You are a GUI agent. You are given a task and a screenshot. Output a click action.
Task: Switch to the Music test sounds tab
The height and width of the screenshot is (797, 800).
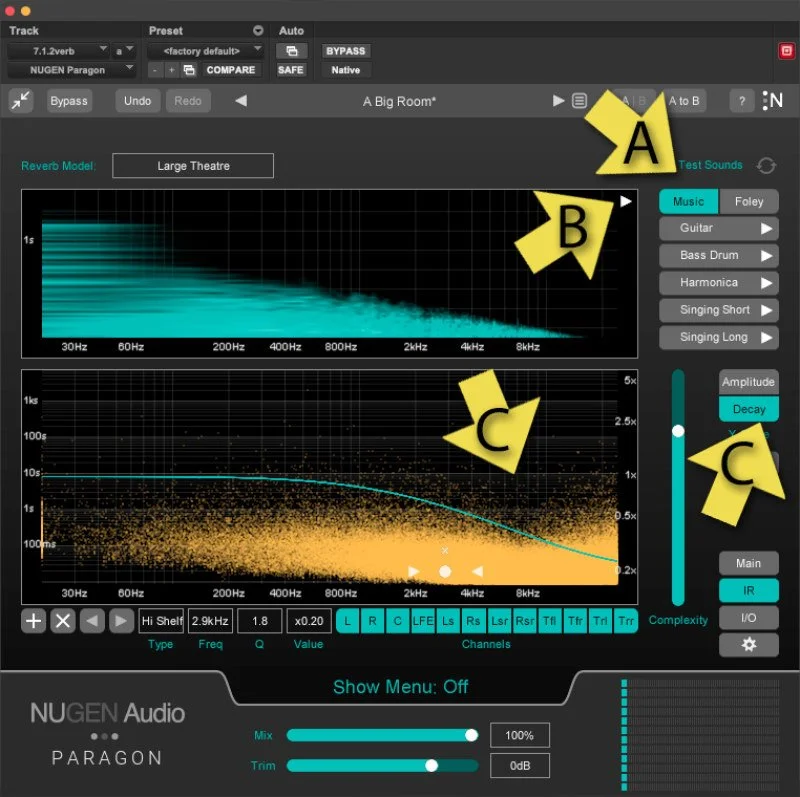(x=688, y=202)
